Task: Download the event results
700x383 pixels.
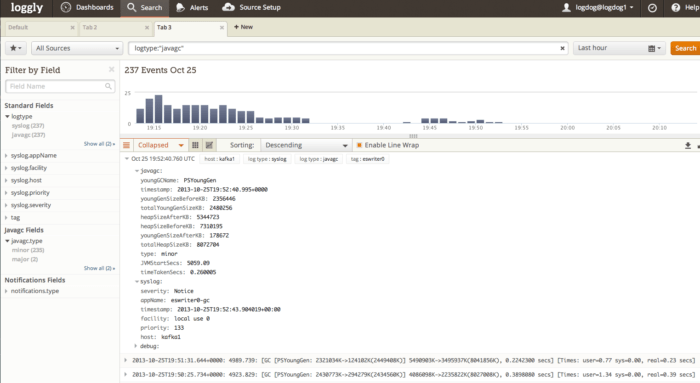Action: point(688,146)
